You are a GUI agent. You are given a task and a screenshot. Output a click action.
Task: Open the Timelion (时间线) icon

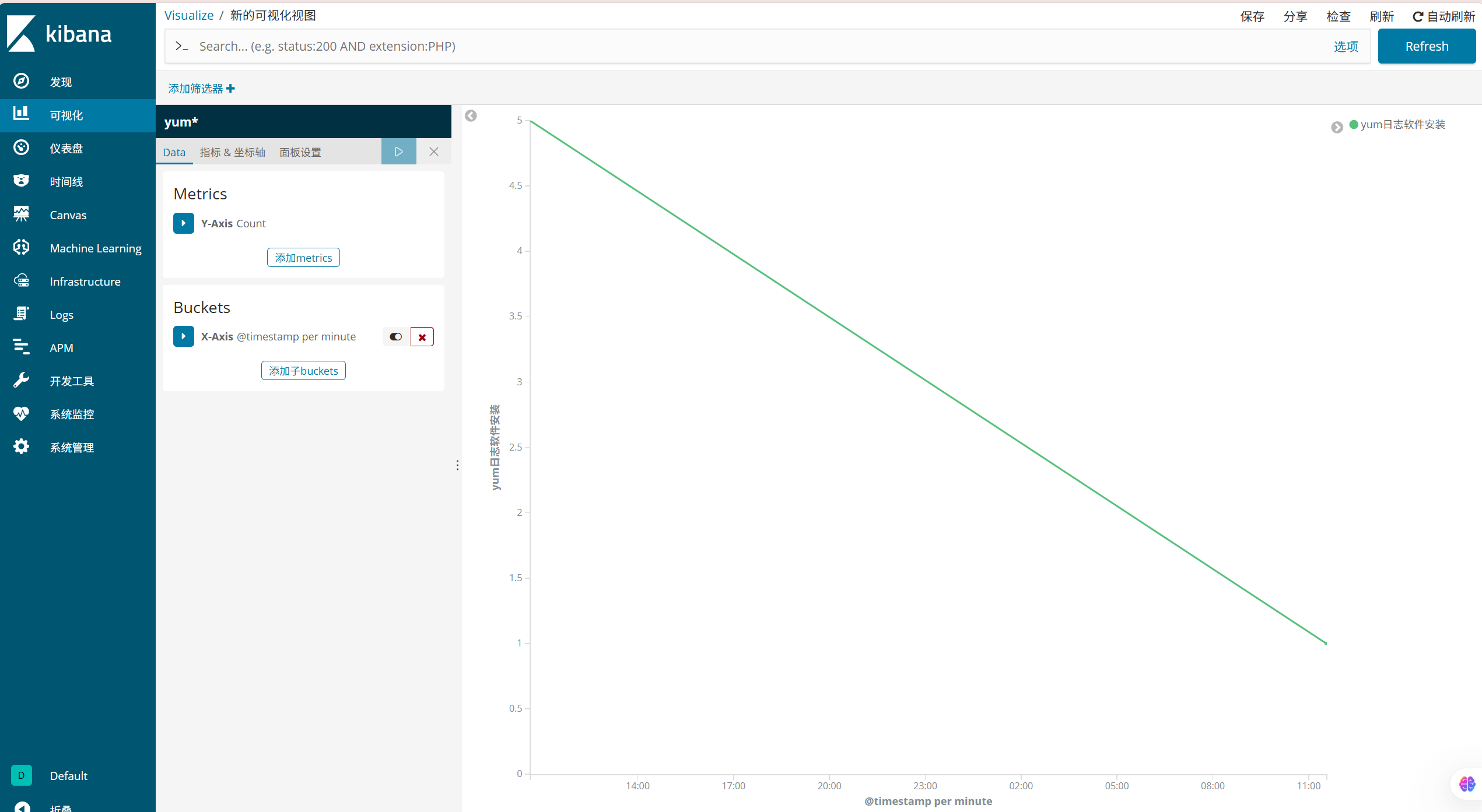pyautogui.click(x=22, y=181)
